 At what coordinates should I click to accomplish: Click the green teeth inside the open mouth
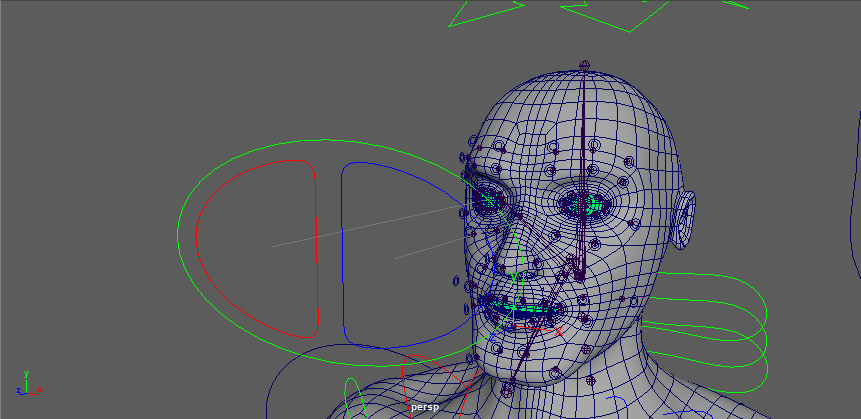point(520,308)
